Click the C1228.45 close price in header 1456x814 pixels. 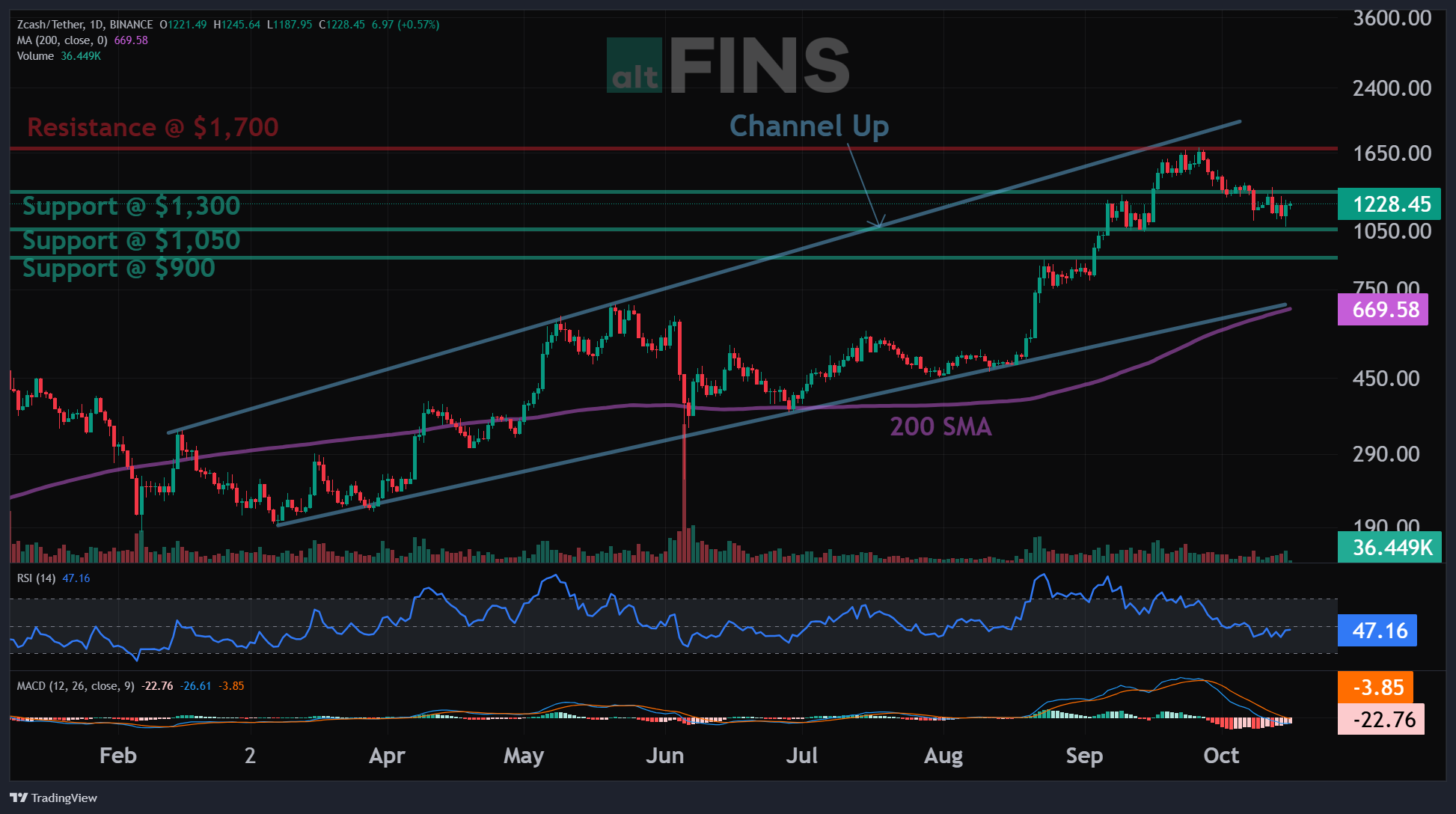pos(342,25)
